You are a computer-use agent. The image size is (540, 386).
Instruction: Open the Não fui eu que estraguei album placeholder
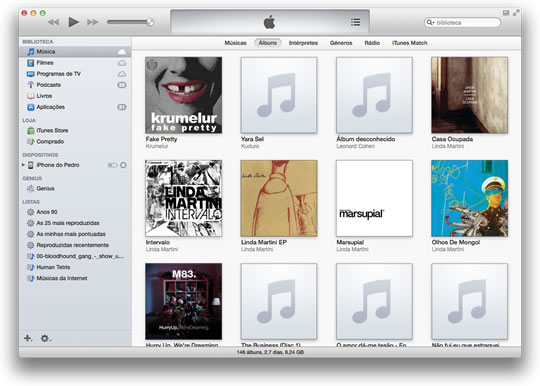470,302
